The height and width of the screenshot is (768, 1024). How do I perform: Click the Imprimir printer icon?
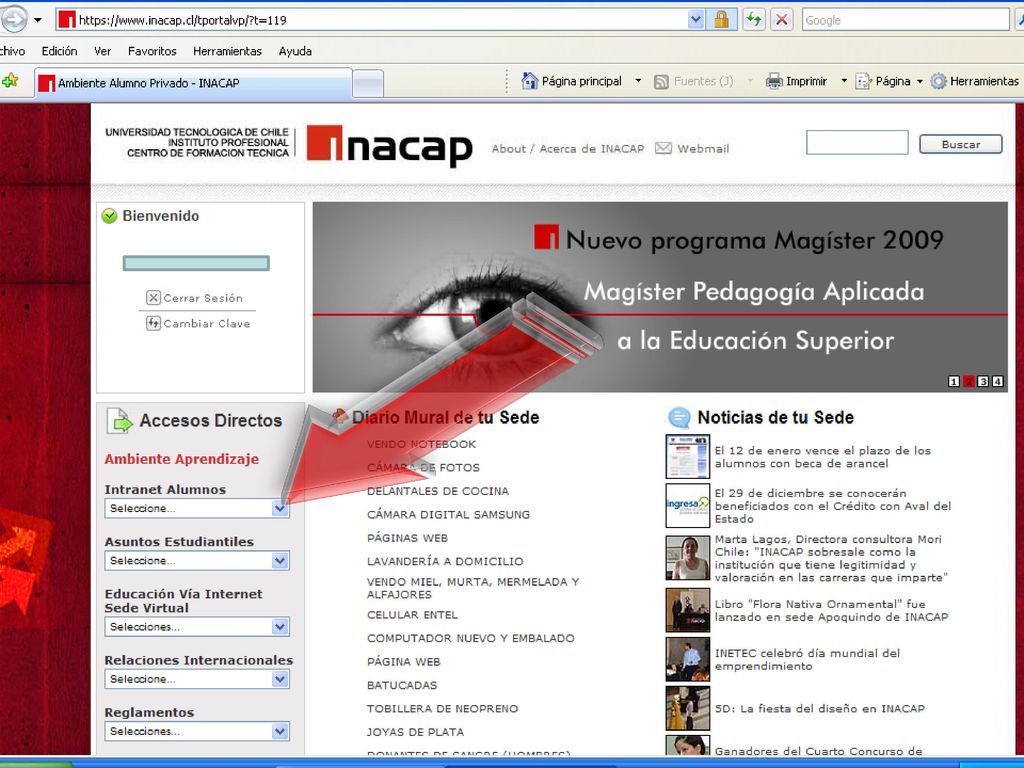[x=774, y=81]
